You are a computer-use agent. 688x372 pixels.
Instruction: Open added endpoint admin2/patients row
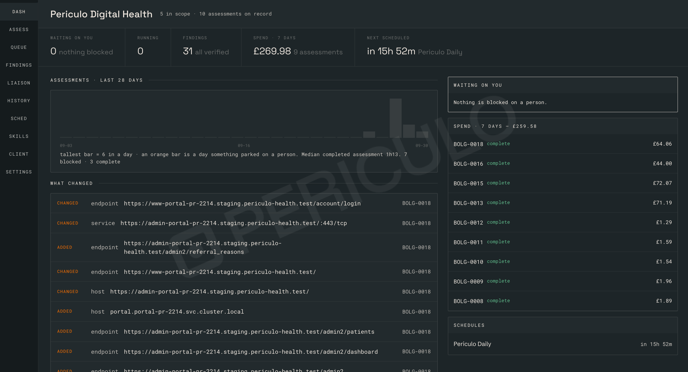click(244, 332)
